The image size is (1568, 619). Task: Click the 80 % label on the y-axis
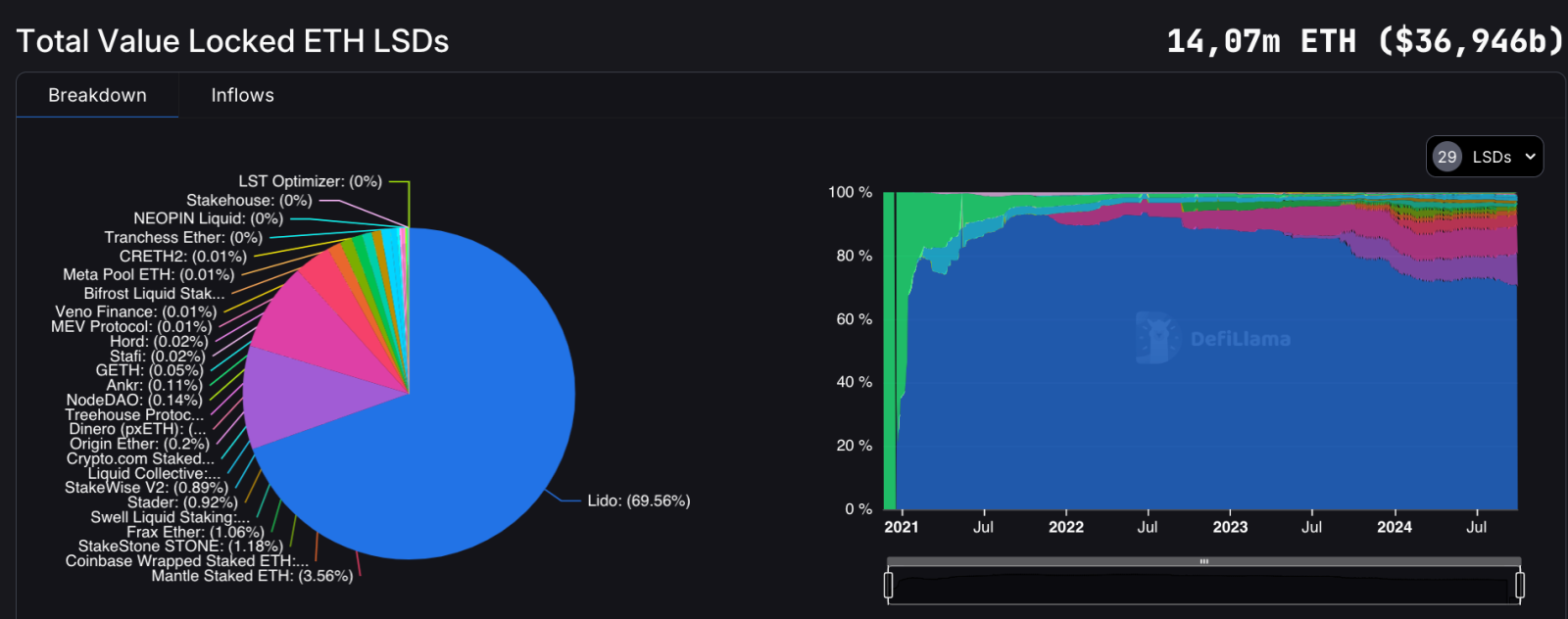(854, 256)
